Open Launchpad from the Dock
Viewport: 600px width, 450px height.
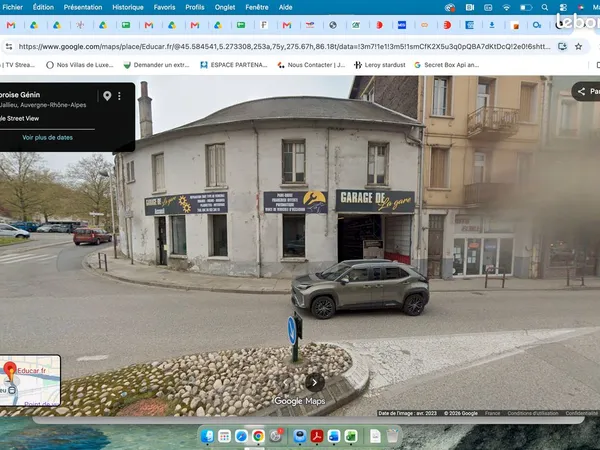[x=224, y=436]
